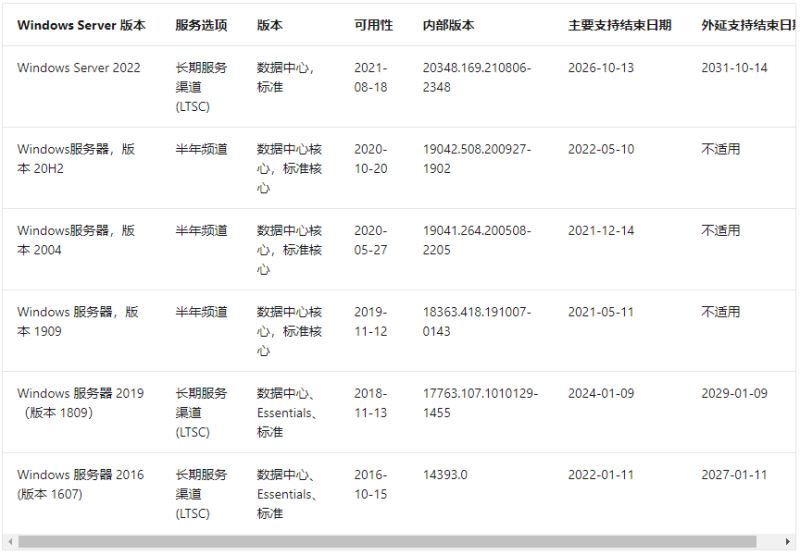800x555 pixels.
Task: Click availability date '2018-11-13'
Action: (x=371, y=403)
